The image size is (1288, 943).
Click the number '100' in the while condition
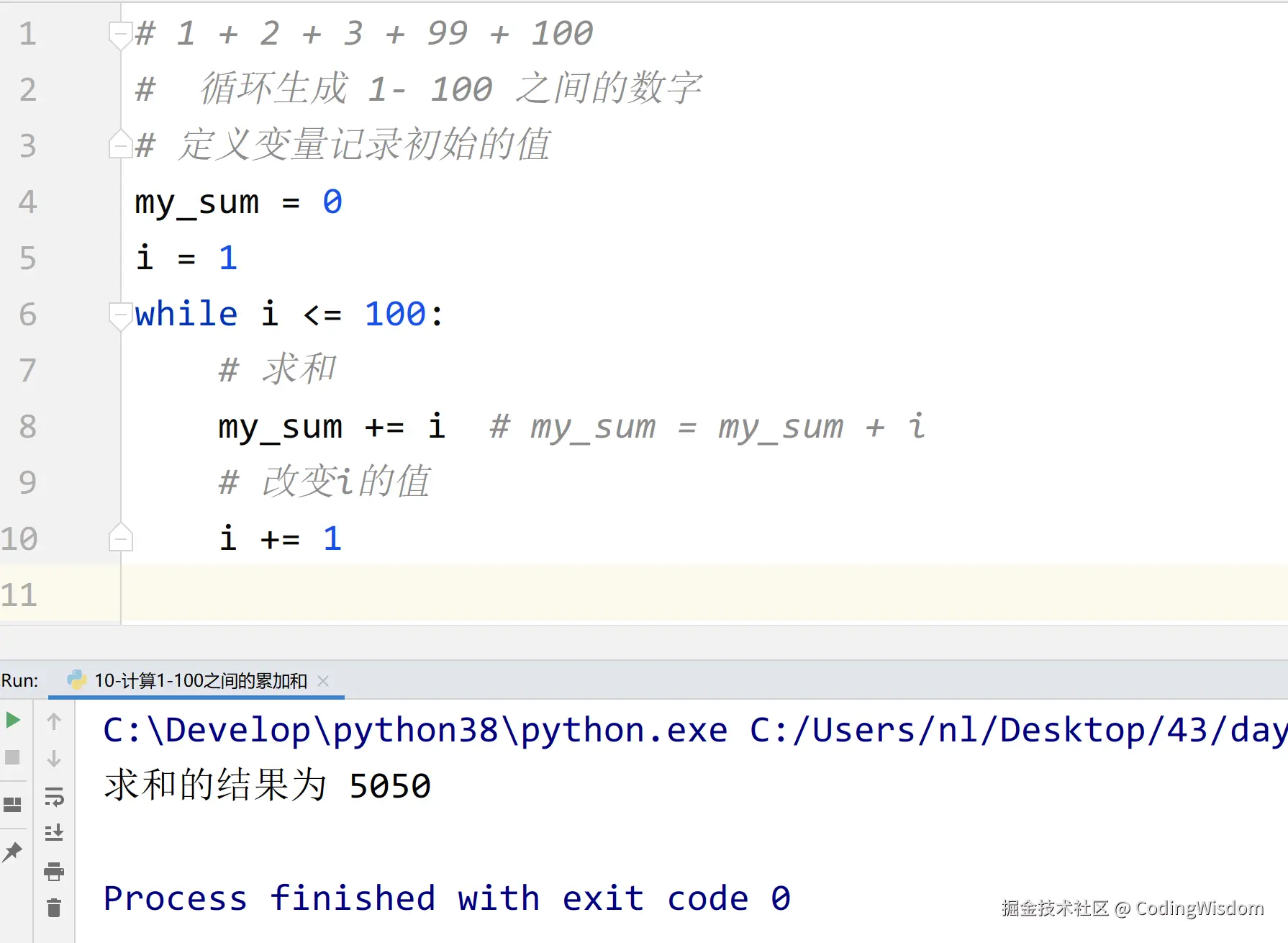tap(395, 314)
